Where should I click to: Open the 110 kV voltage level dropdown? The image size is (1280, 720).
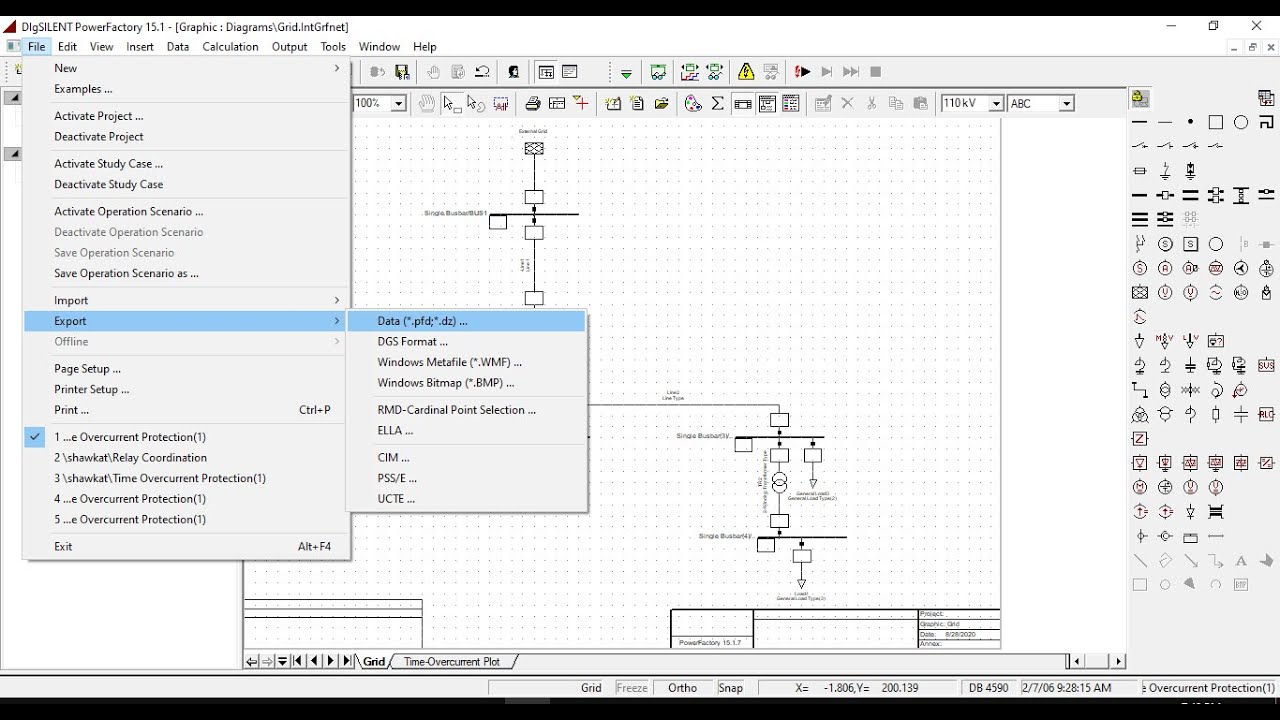996,104
